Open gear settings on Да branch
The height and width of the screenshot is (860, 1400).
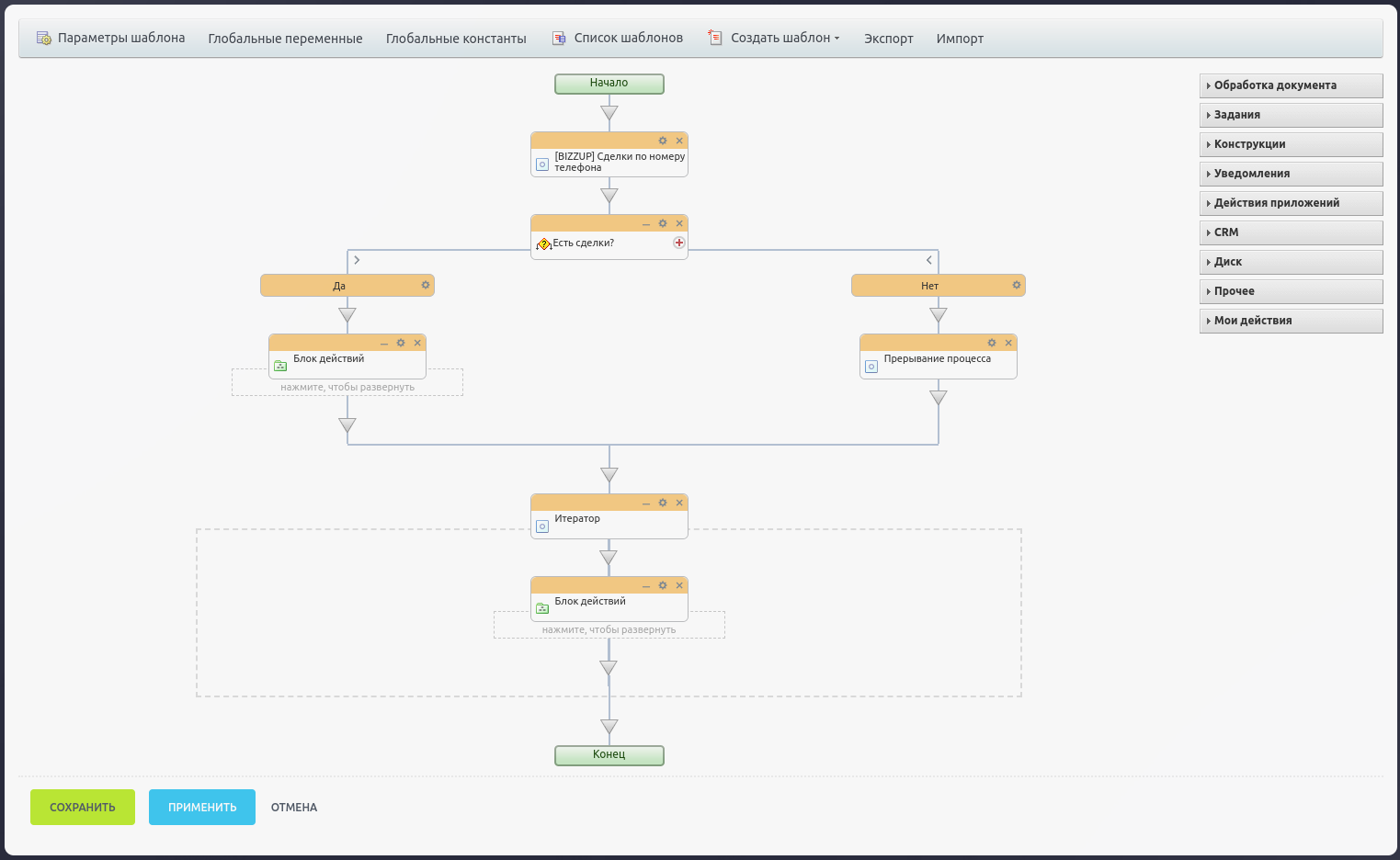[426, 285]
